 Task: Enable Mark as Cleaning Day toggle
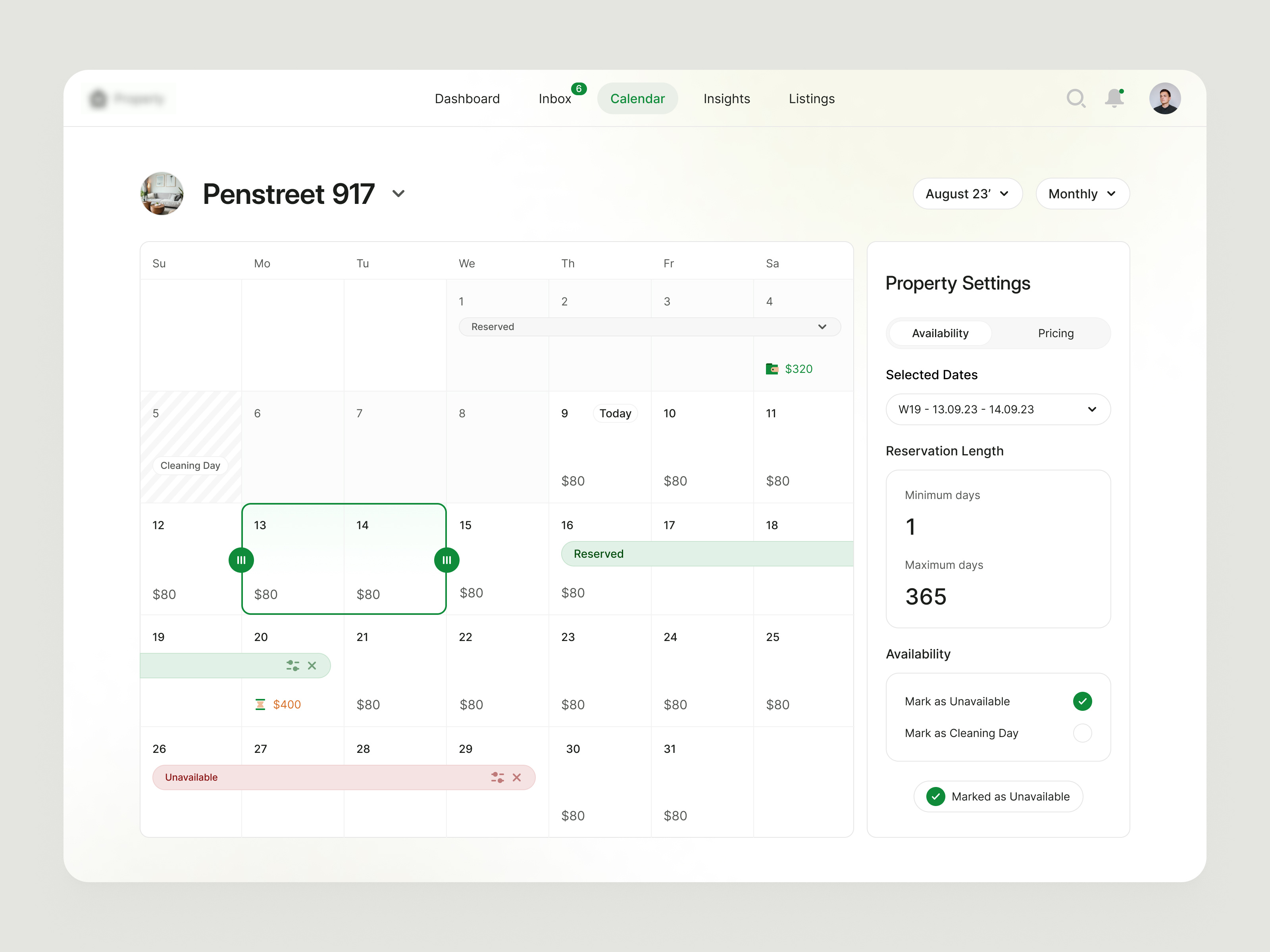point(1083,733)
